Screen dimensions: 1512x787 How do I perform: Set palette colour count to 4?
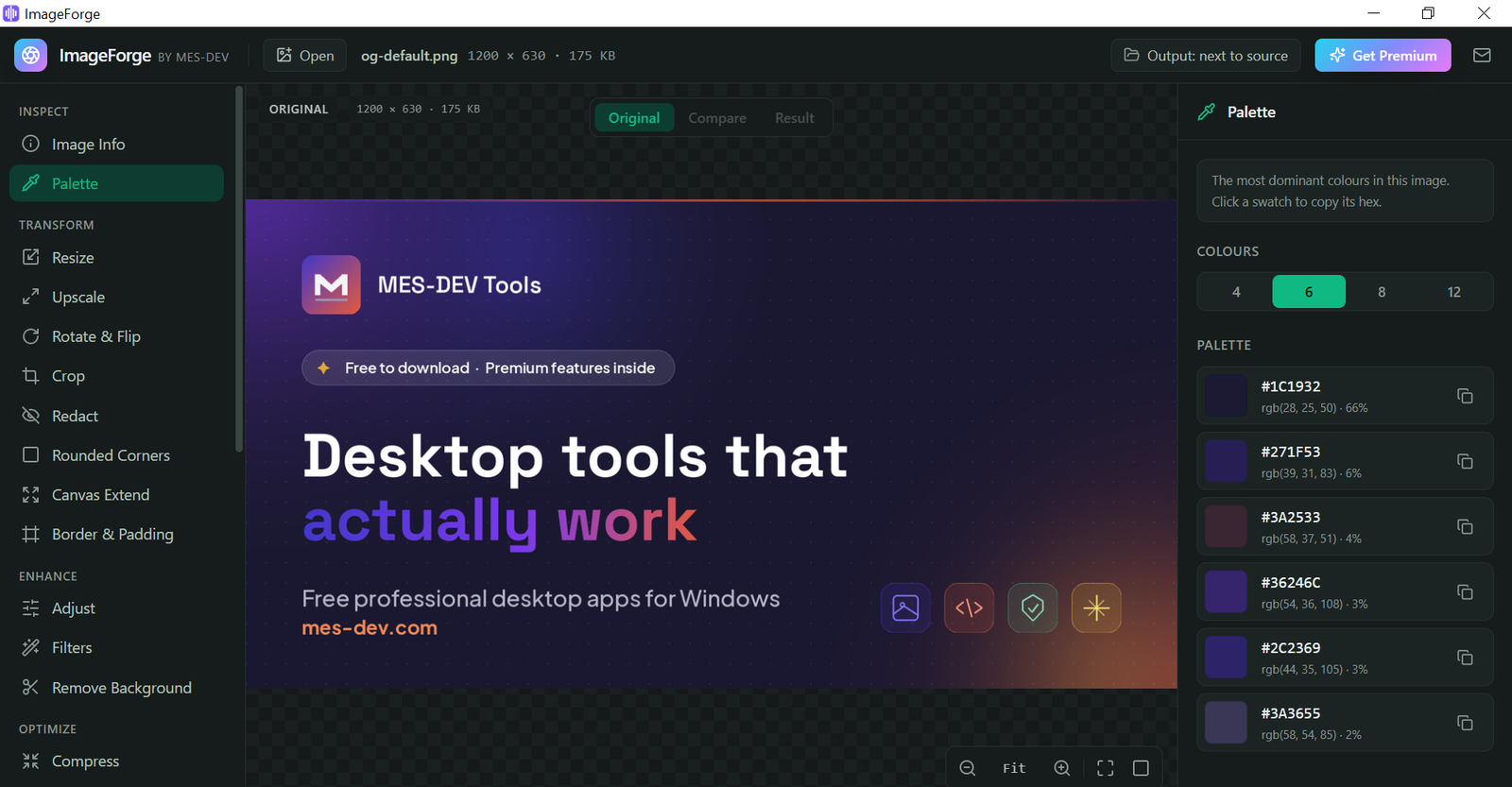[x=1236, y=292]
